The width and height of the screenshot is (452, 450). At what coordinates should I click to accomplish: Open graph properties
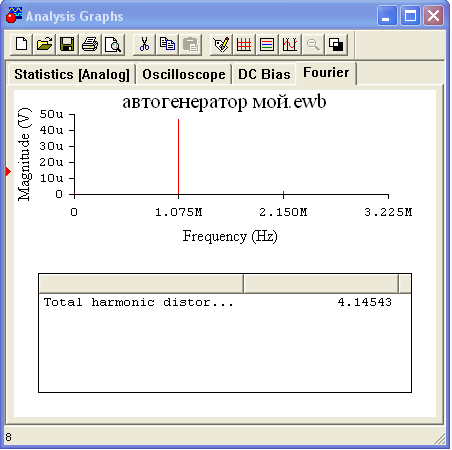pyautogui.click(x=221, y=44)
